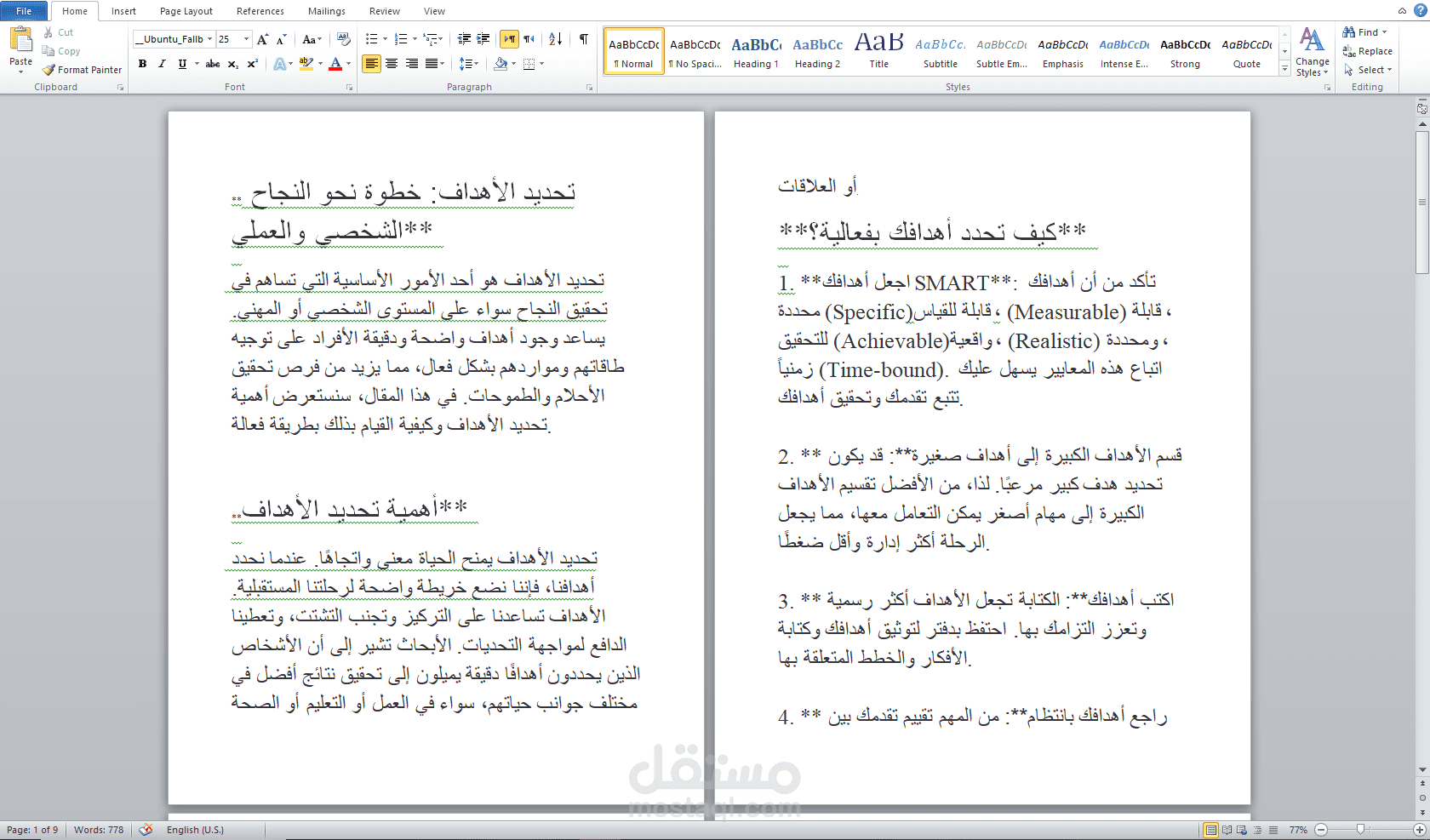
Task: Toggle right-to-left text direction
Action: click(x=529, y=39)
